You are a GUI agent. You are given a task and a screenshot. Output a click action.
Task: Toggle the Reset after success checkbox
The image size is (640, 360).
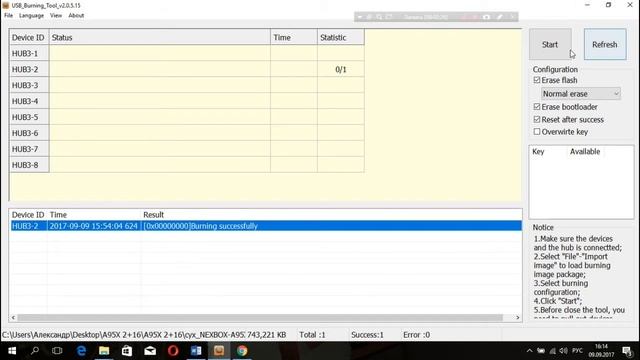pyautogui.click(x=537, y=120)
